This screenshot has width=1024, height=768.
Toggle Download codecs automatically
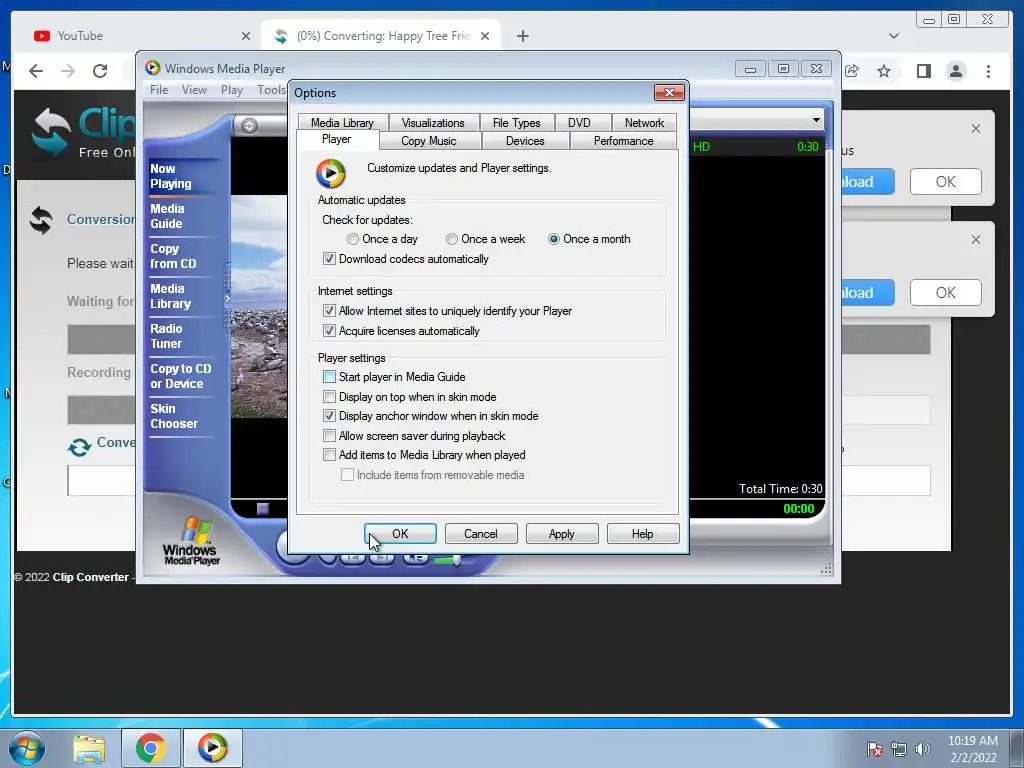[329, 259]
